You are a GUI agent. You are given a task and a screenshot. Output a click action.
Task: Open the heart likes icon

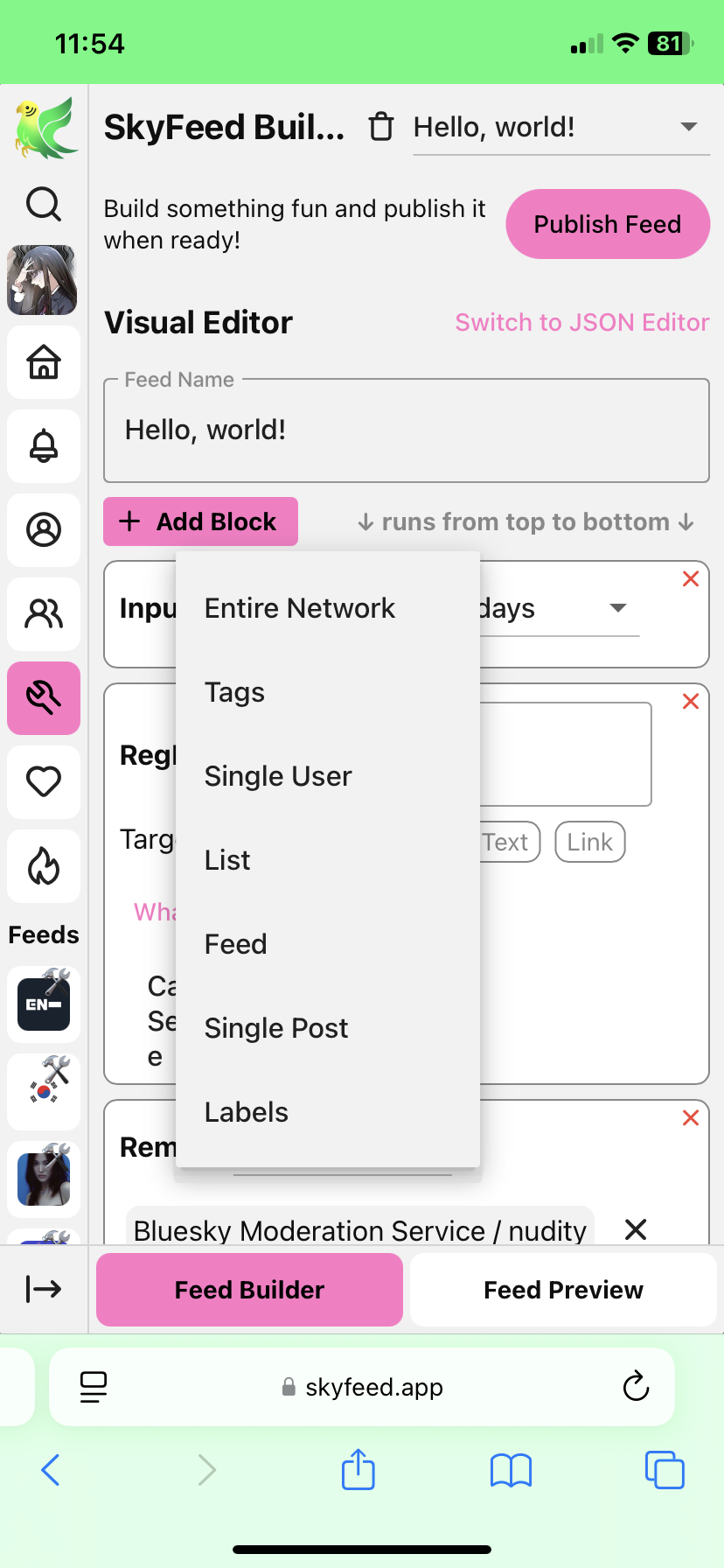click(x=44, y=781)
